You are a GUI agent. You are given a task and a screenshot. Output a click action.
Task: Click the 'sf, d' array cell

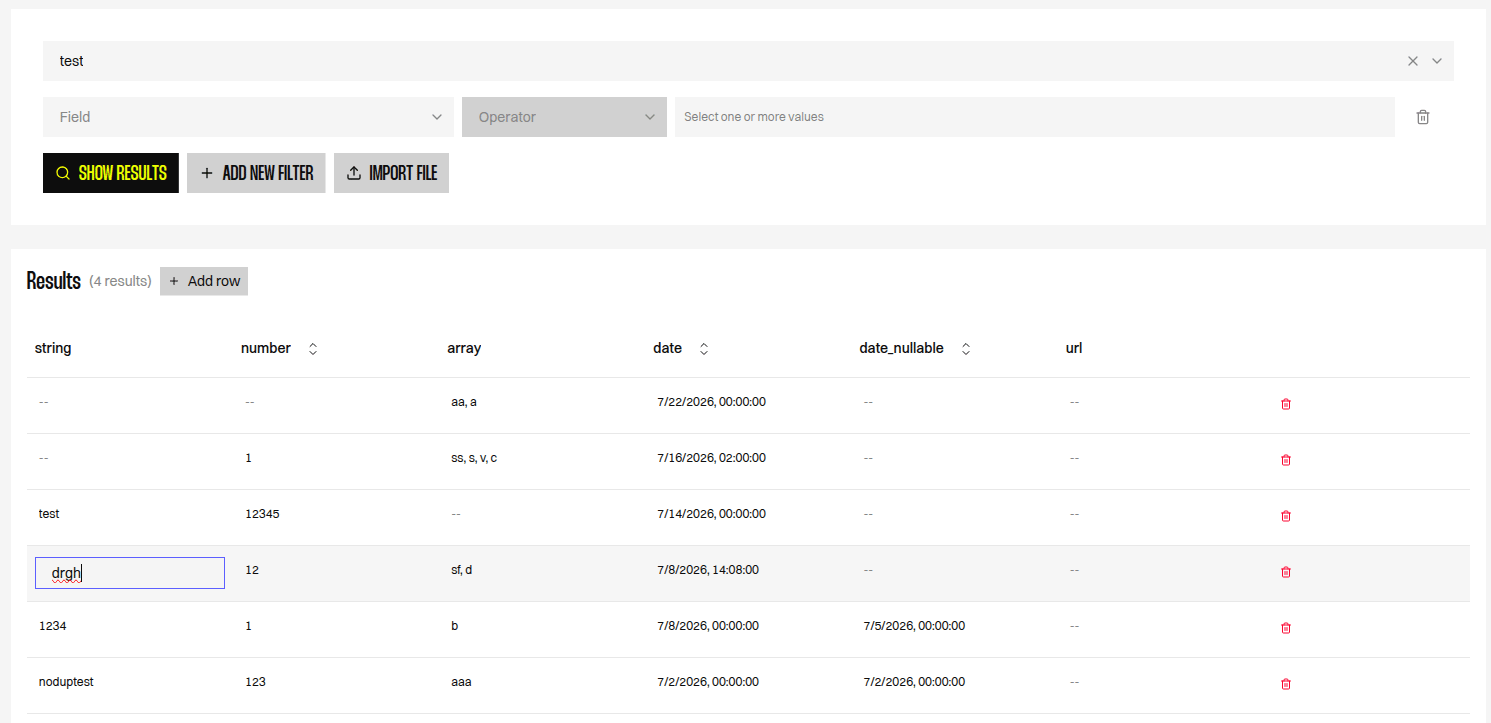(462, 570)
